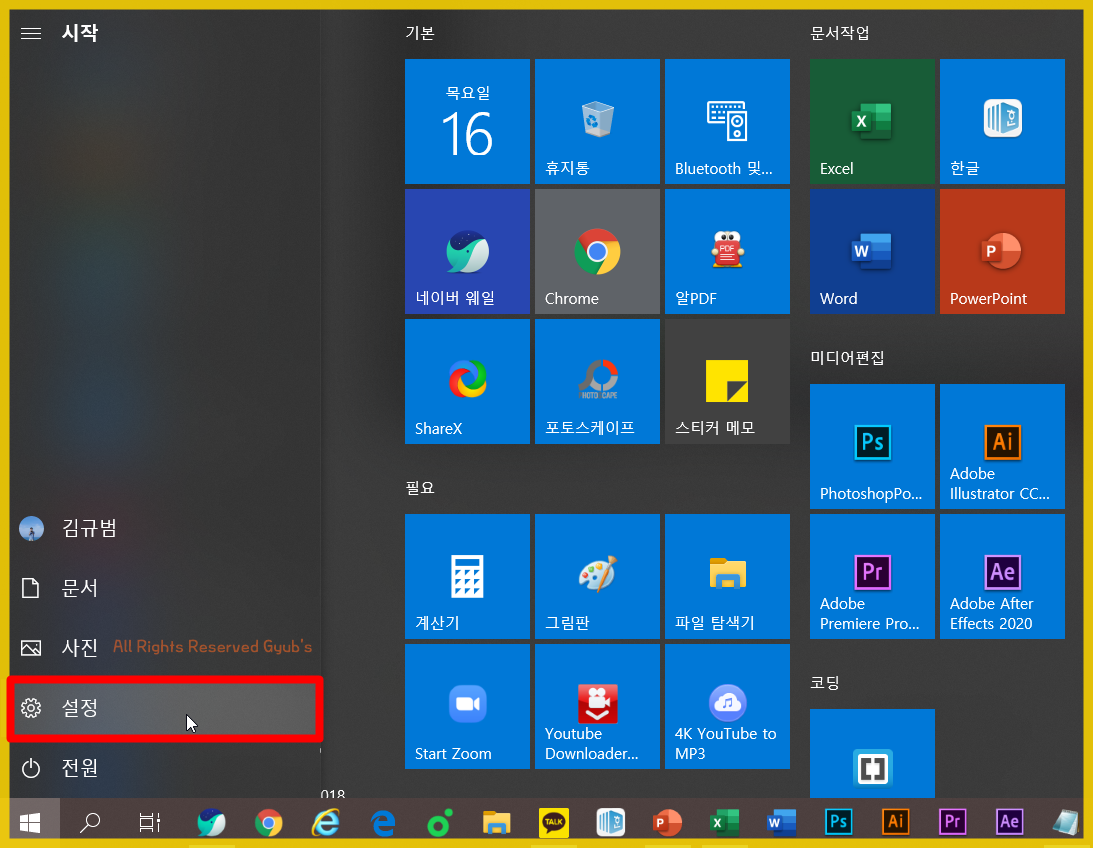
Task: Open the Adobe Premiere Pro tile
Action: (x=872, y=576)
